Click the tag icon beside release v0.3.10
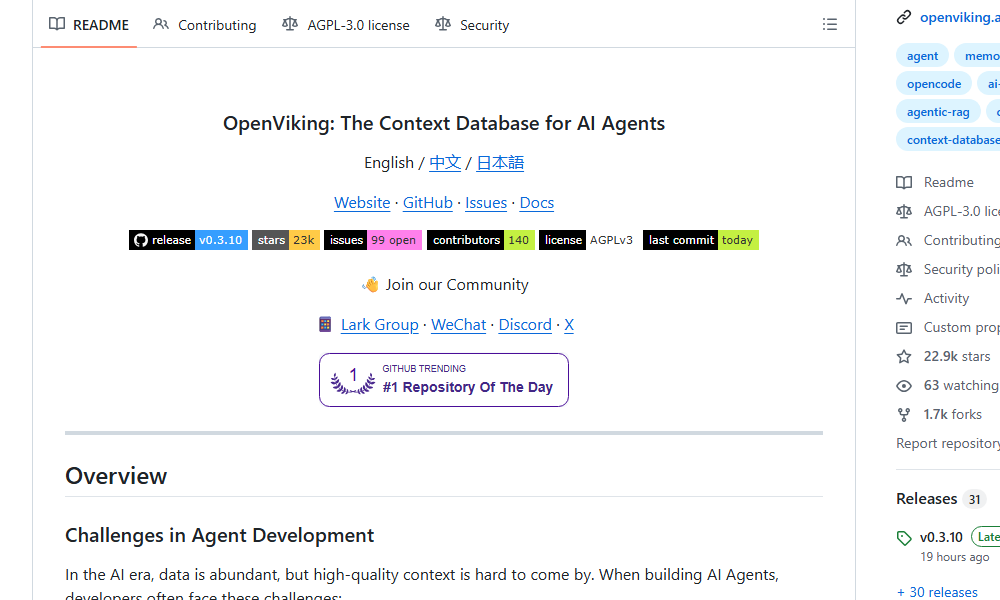The height and width of the screenshot is (600, 1000). (905, 537)
